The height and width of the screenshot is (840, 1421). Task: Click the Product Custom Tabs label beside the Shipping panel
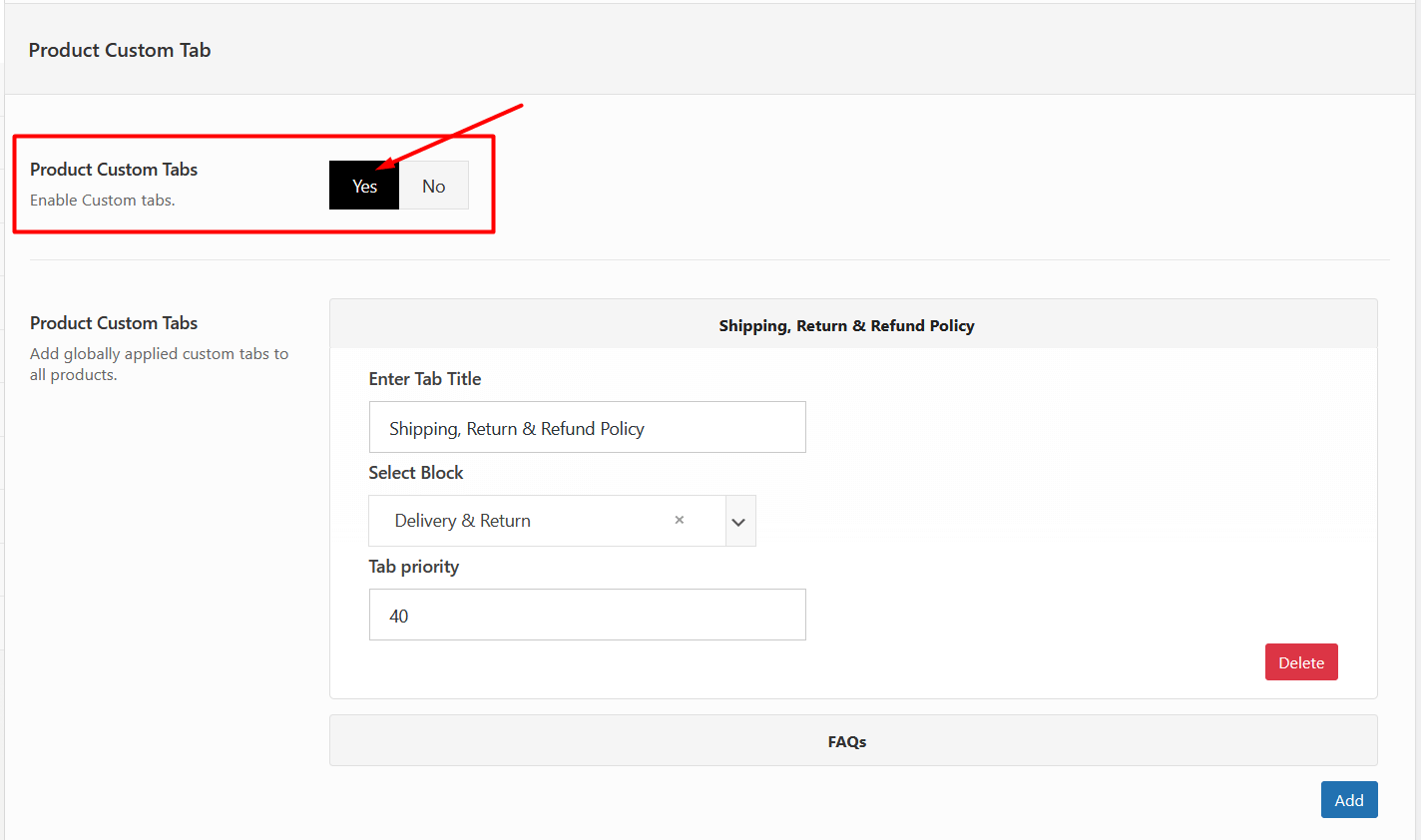tap(114, 323)
